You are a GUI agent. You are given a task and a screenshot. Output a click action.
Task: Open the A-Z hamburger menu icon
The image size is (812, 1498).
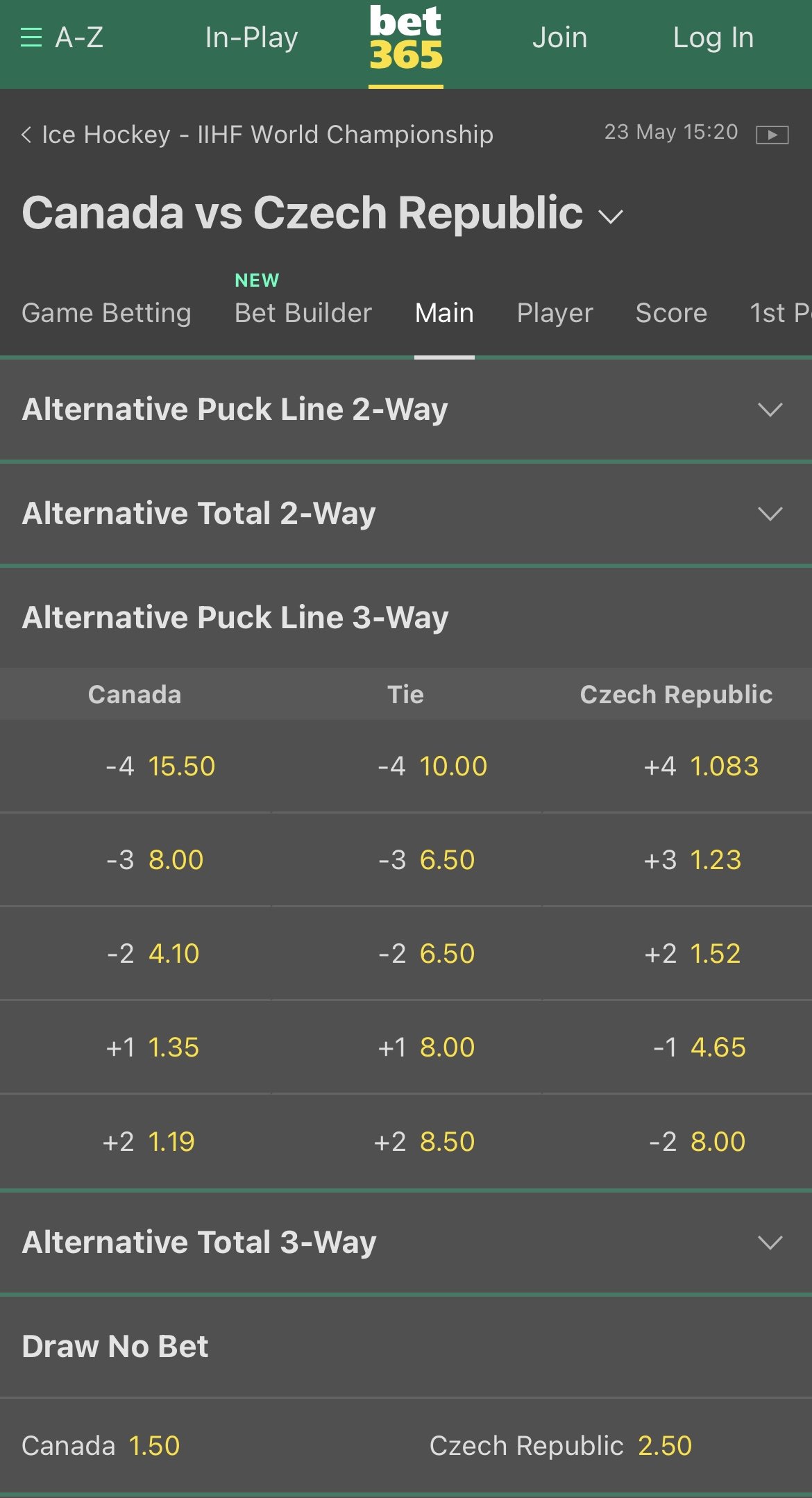tap(31, 37)
